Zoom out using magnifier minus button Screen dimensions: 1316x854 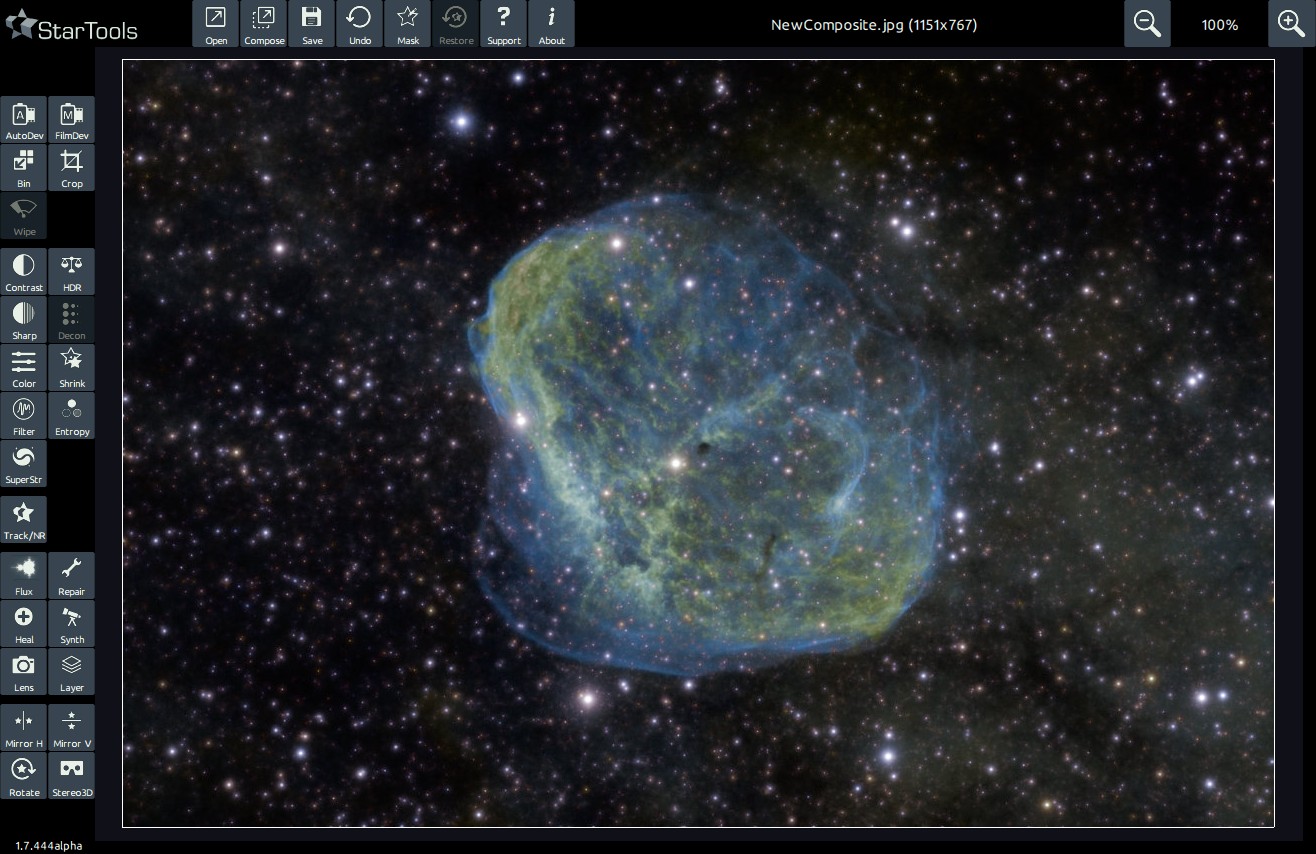pos(1147,24)
